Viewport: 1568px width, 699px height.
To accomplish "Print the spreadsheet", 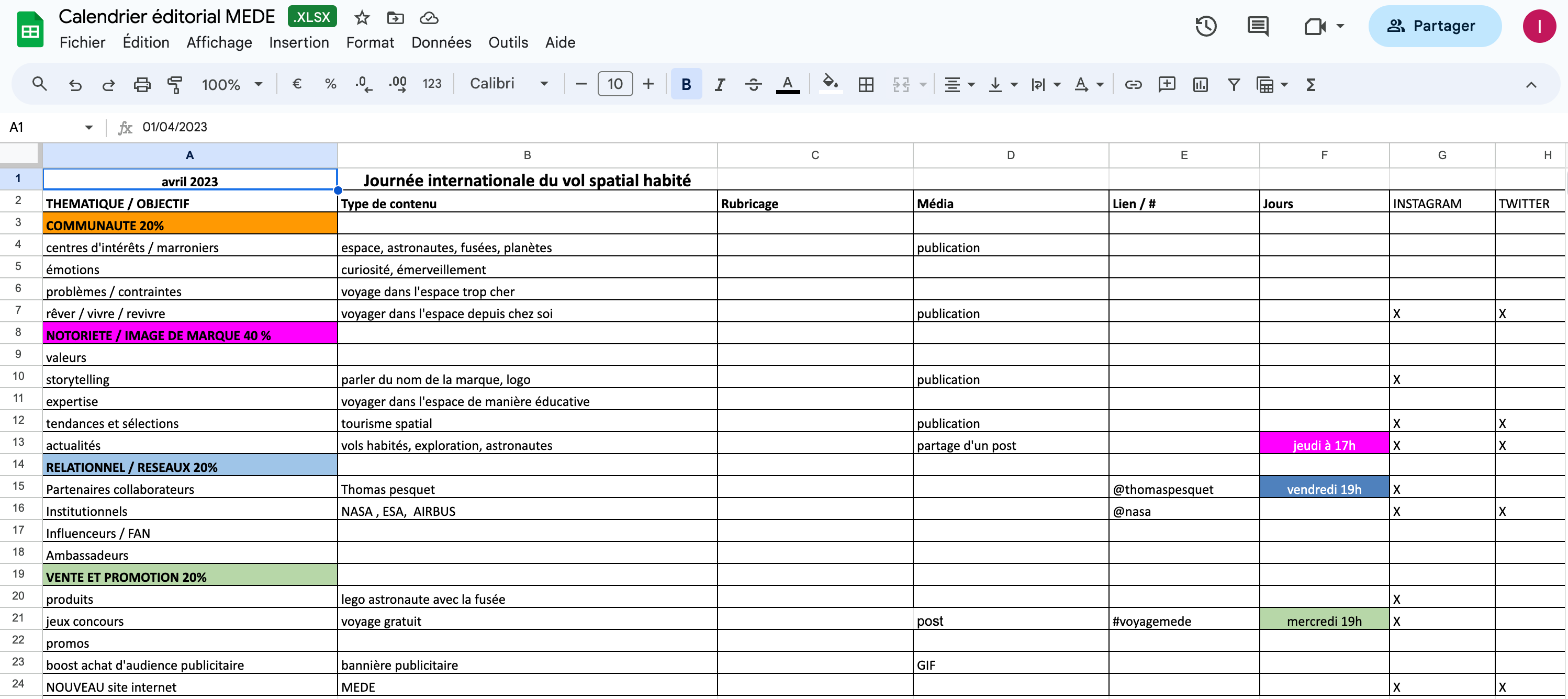I will pos(142,84).
